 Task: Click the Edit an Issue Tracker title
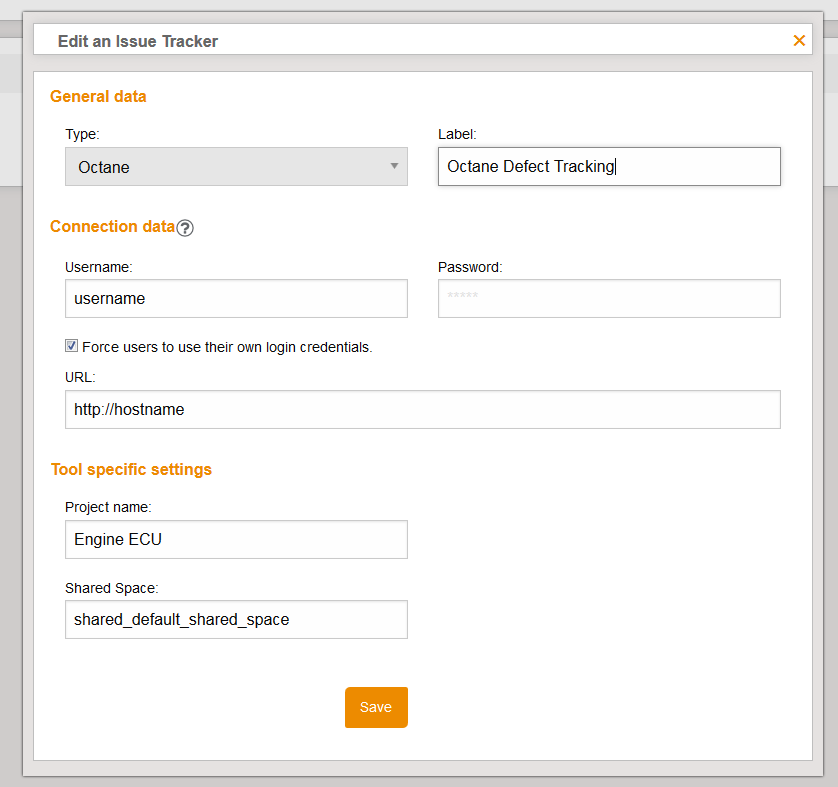pos(138,41)
